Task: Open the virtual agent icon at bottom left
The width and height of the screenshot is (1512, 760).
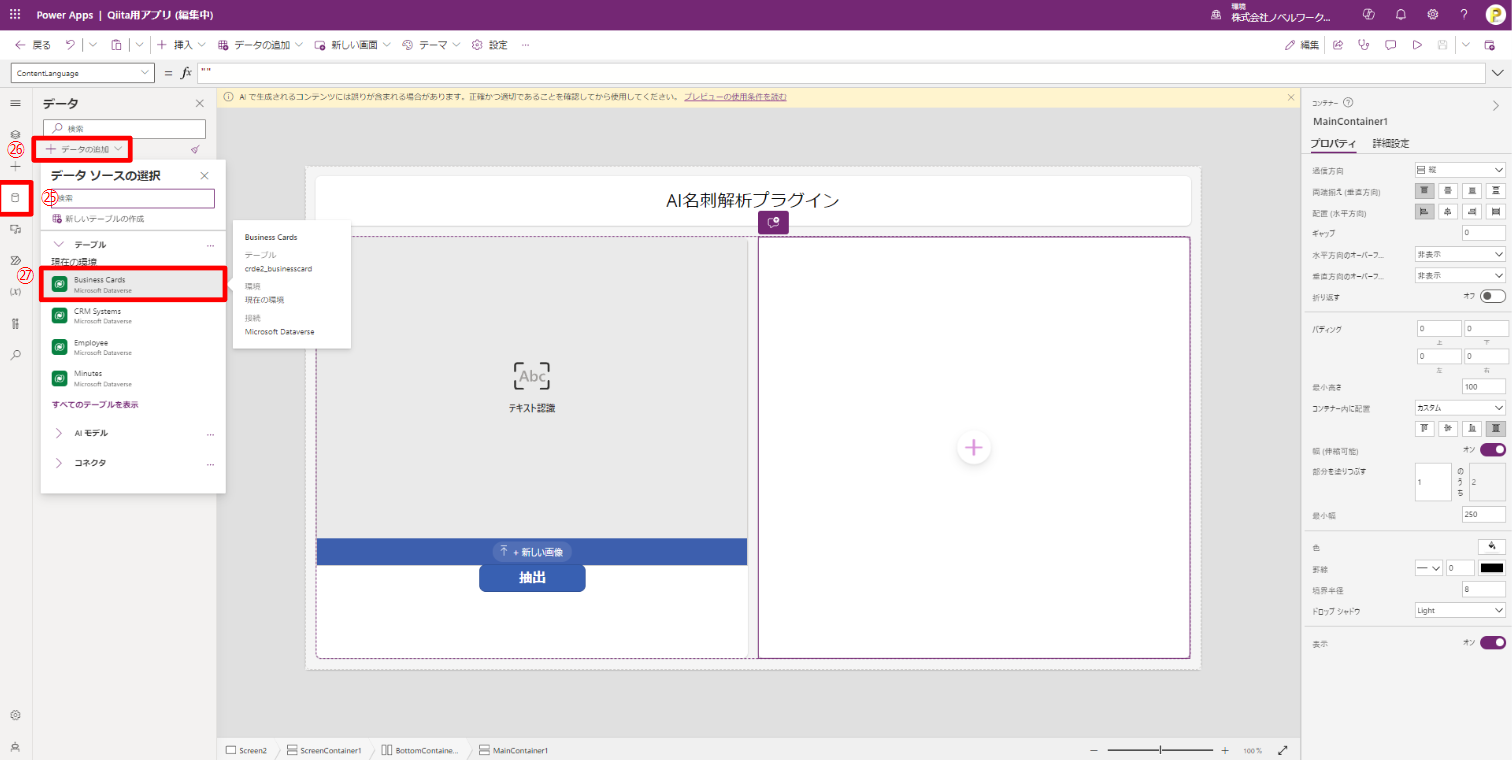Action: click(15, 746)
